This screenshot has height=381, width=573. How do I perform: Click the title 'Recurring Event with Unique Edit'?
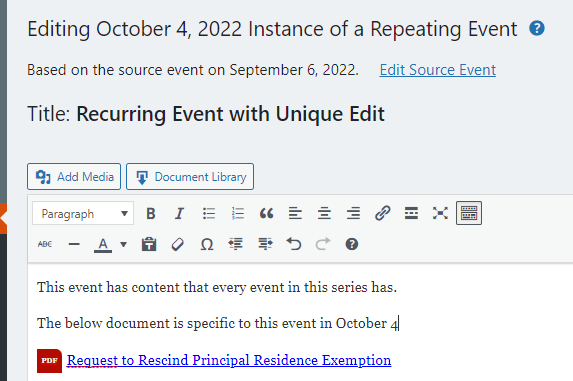point(230,114)
